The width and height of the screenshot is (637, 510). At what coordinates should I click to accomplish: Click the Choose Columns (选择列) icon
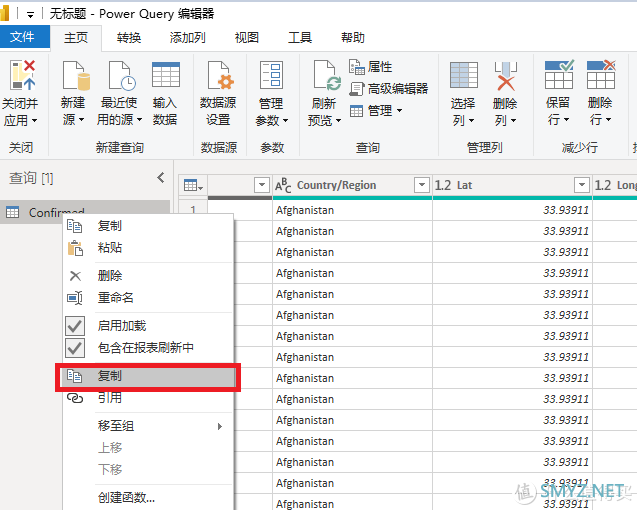[464, 75]
